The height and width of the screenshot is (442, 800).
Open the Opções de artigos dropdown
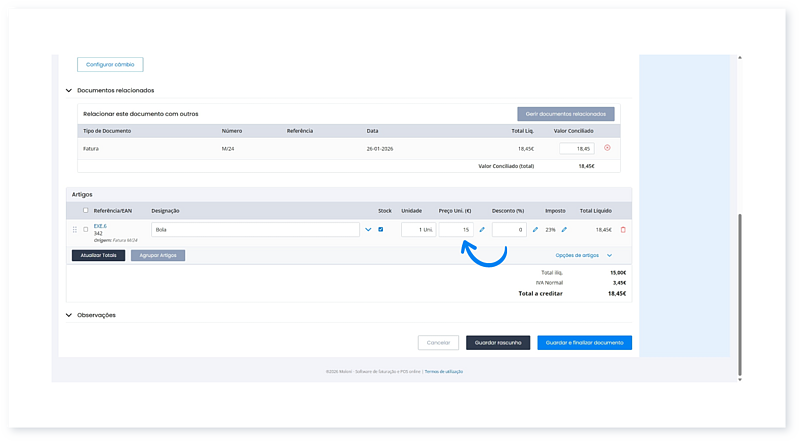(x=583, y=255)
